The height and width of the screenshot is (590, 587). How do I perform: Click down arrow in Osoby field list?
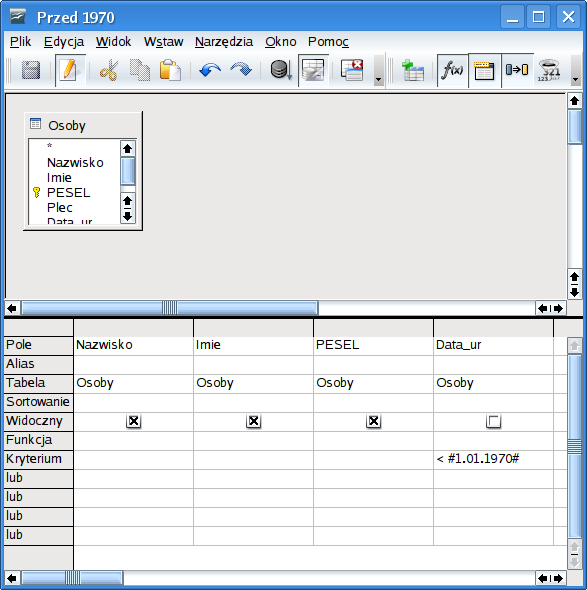pyautogui.click(x=128, y=216)
